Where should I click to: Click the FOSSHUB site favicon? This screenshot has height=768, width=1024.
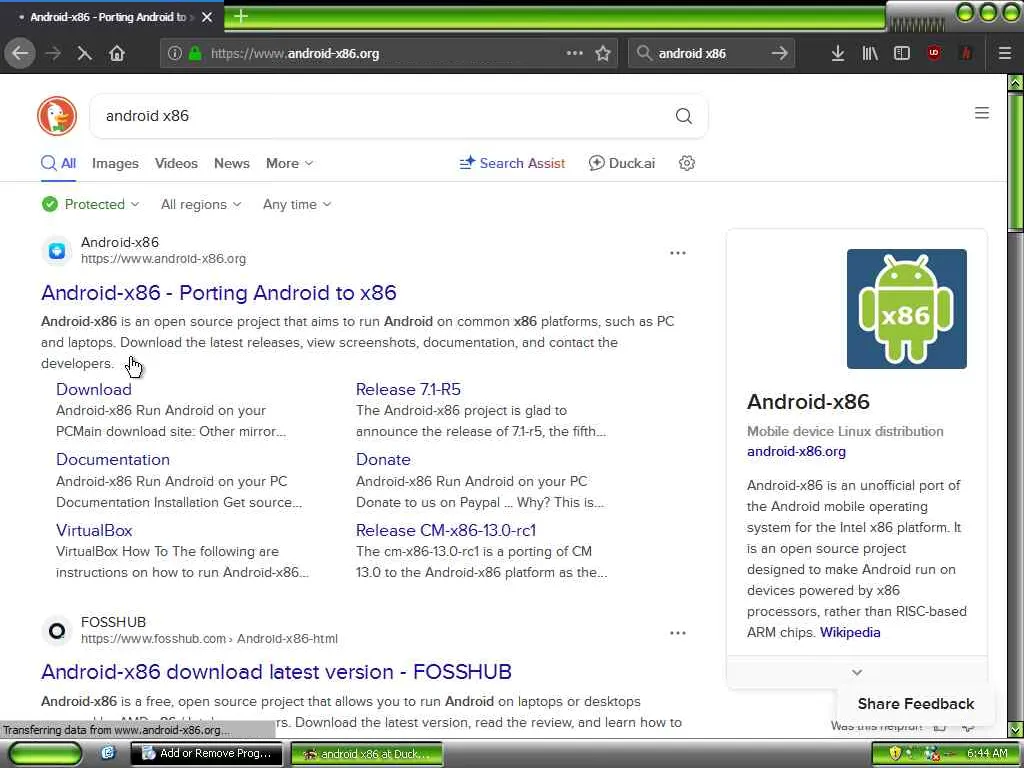click(57, 631)
